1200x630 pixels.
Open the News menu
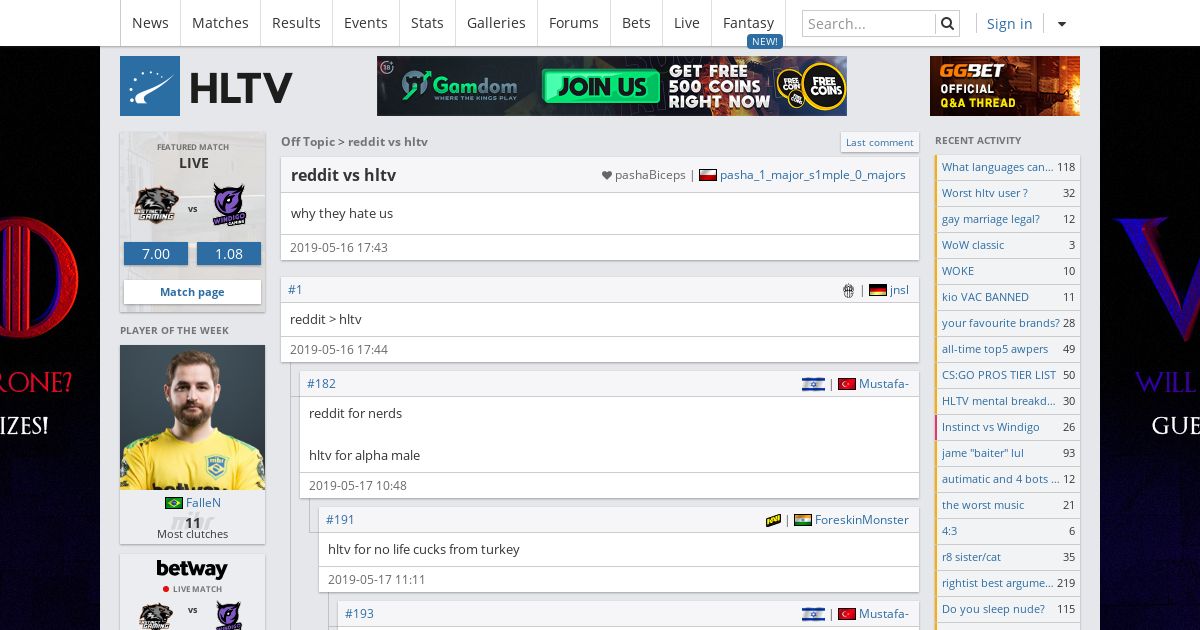pyautogui.click(x=150, y=23)
